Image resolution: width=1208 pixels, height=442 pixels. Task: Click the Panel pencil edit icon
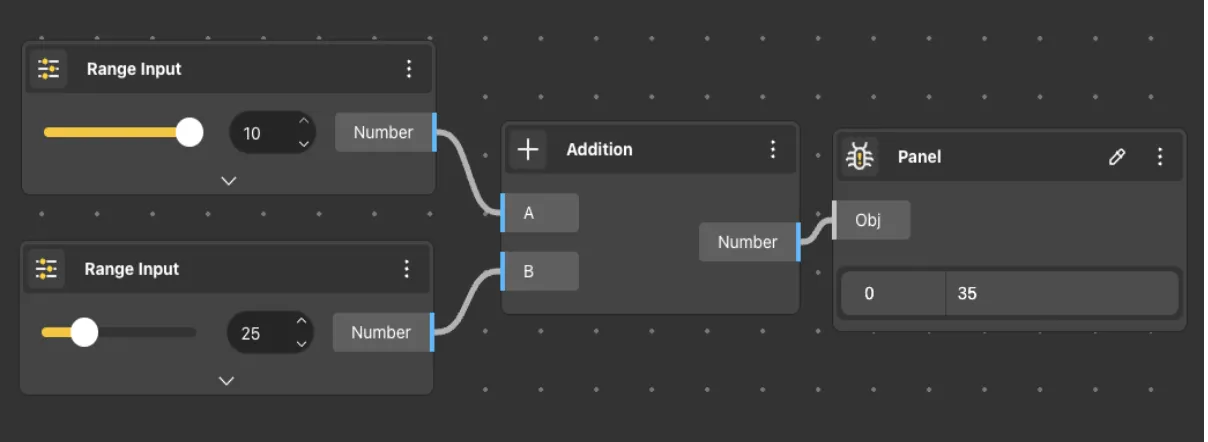1118,157
